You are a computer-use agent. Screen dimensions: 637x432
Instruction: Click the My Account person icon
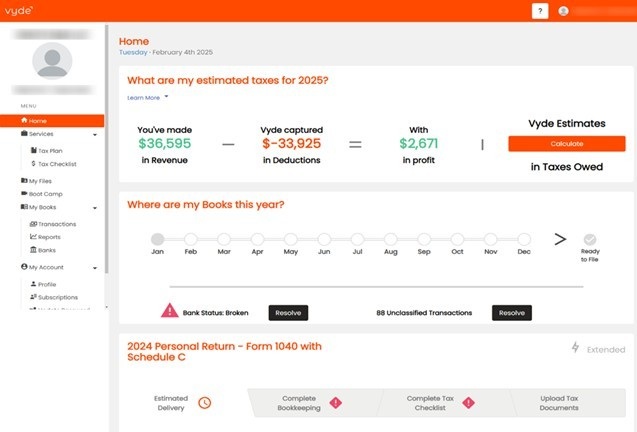coord(24,267)
